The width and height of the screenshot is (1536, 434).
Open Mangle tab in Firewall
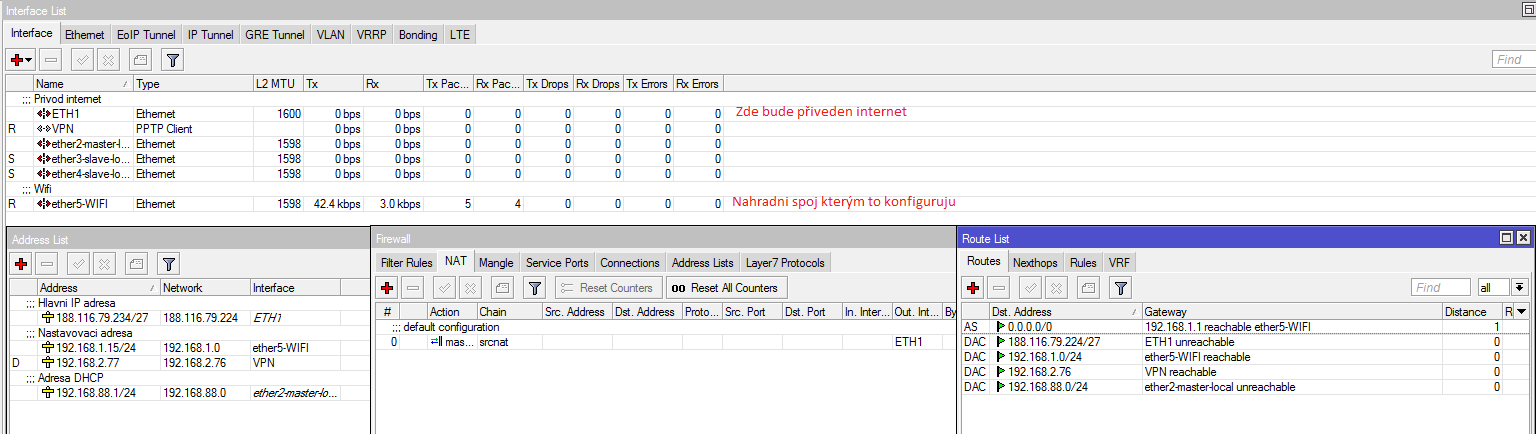tap(496, 263)
